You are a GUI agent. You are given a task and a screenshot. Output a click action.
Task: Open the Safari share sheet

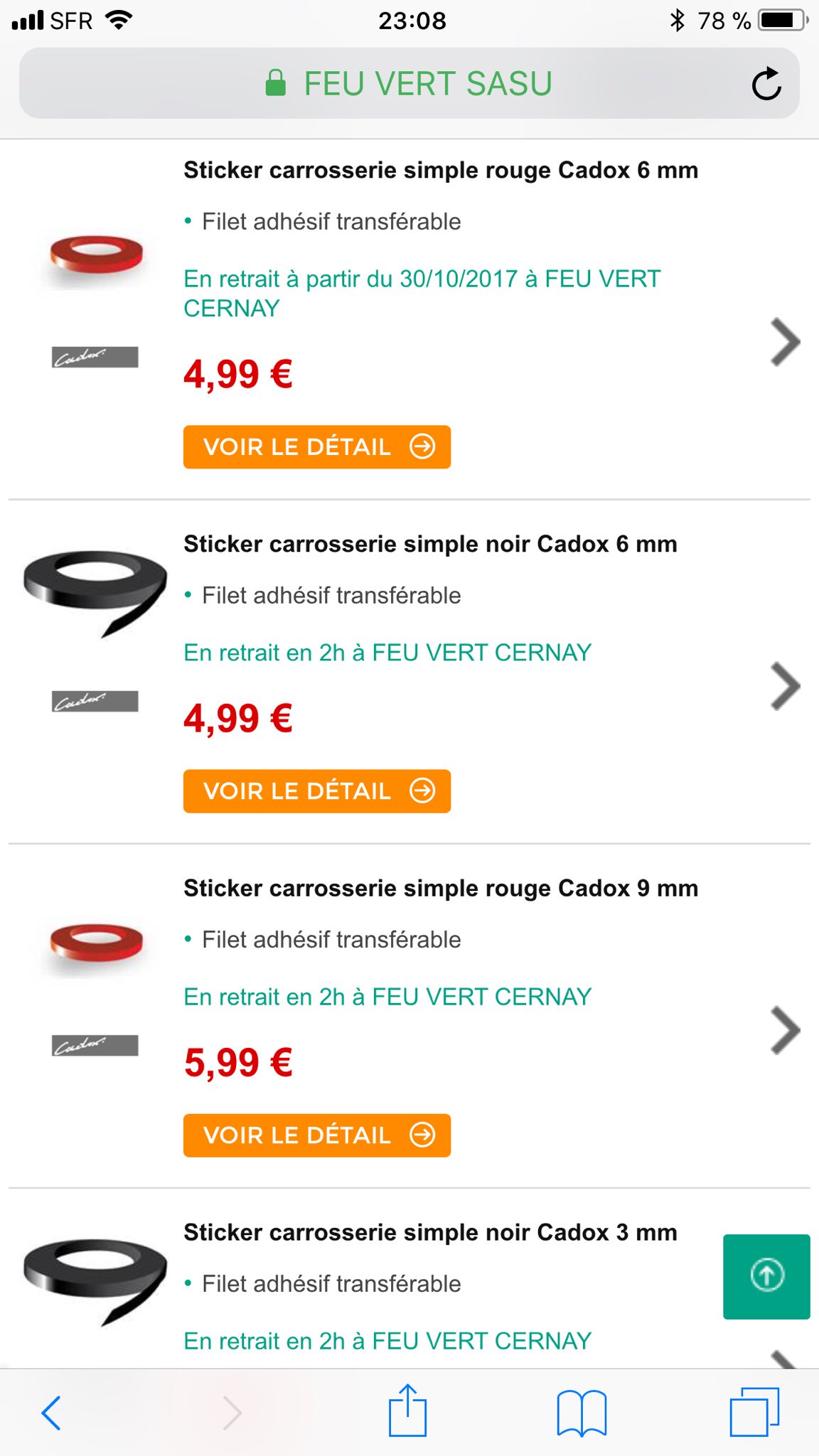point(407,1410)
